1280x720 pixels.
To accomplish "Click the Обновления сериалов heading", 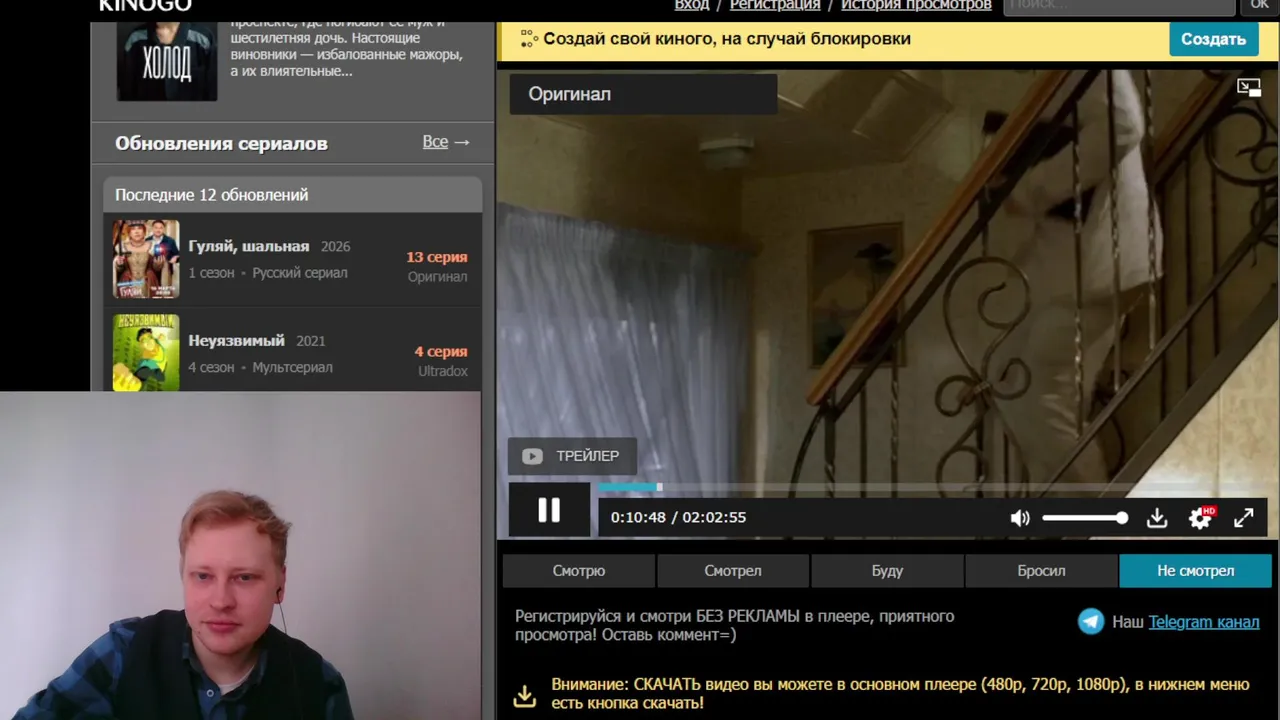I will tap(221, 143).
